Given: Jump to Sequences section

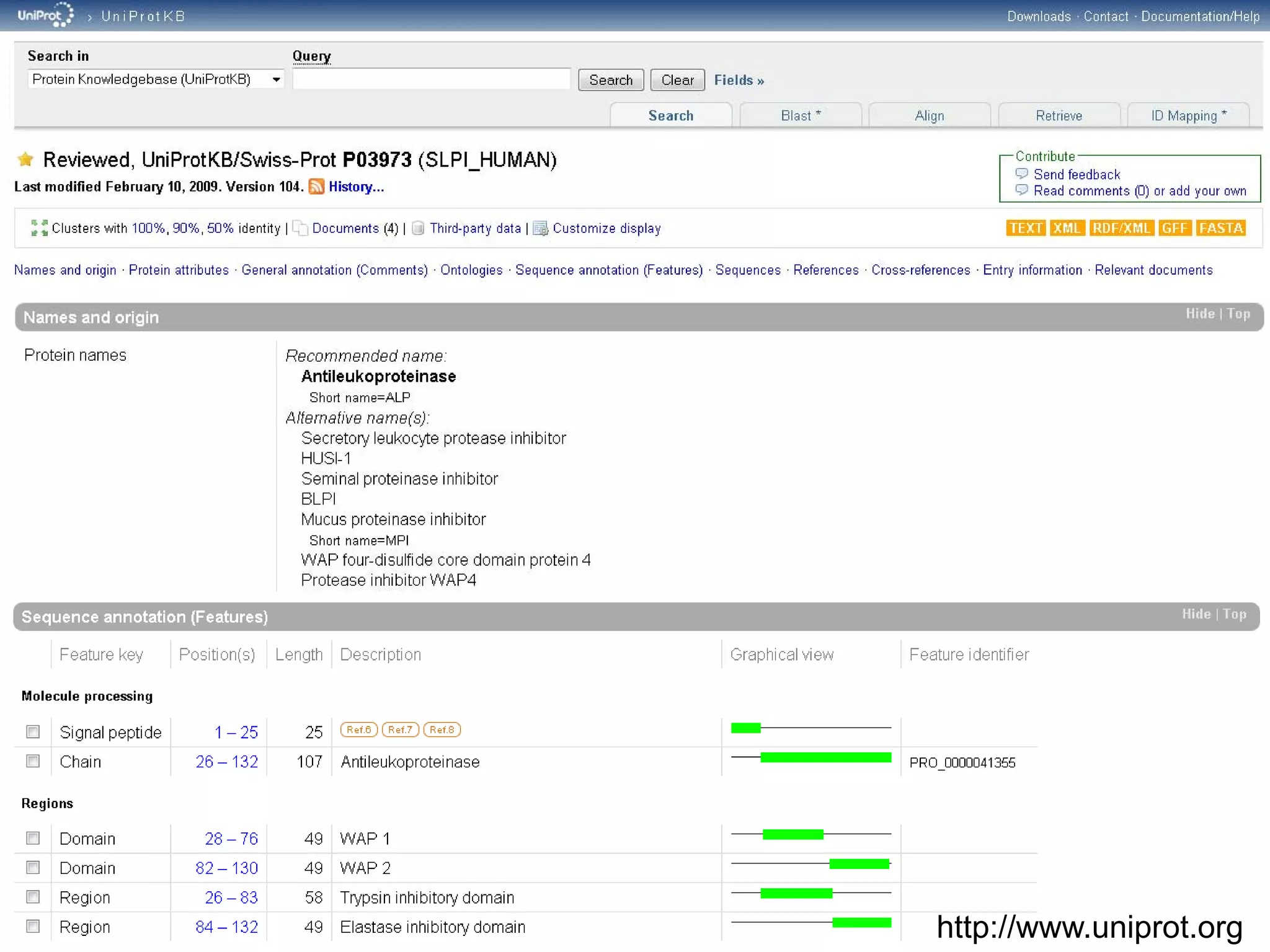Looking at the screenshot, I should click(748, 270).
